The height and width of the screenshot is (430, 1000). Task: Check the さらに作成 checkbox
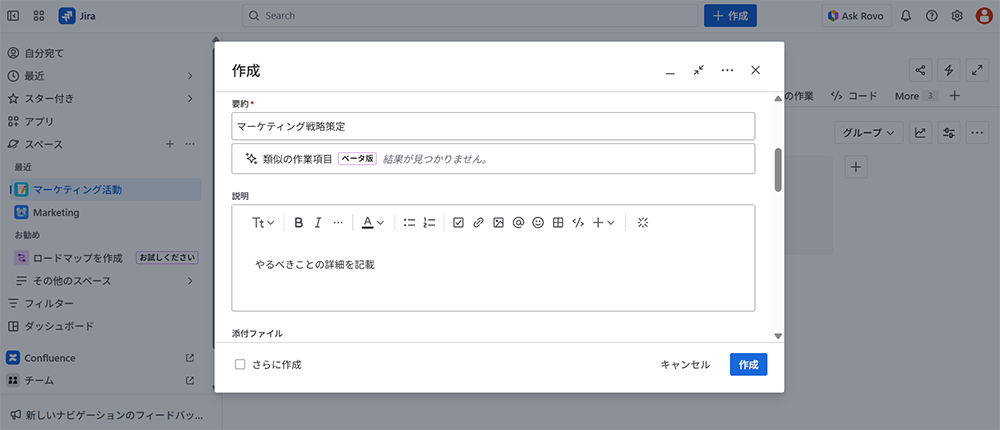pos(240,365)
